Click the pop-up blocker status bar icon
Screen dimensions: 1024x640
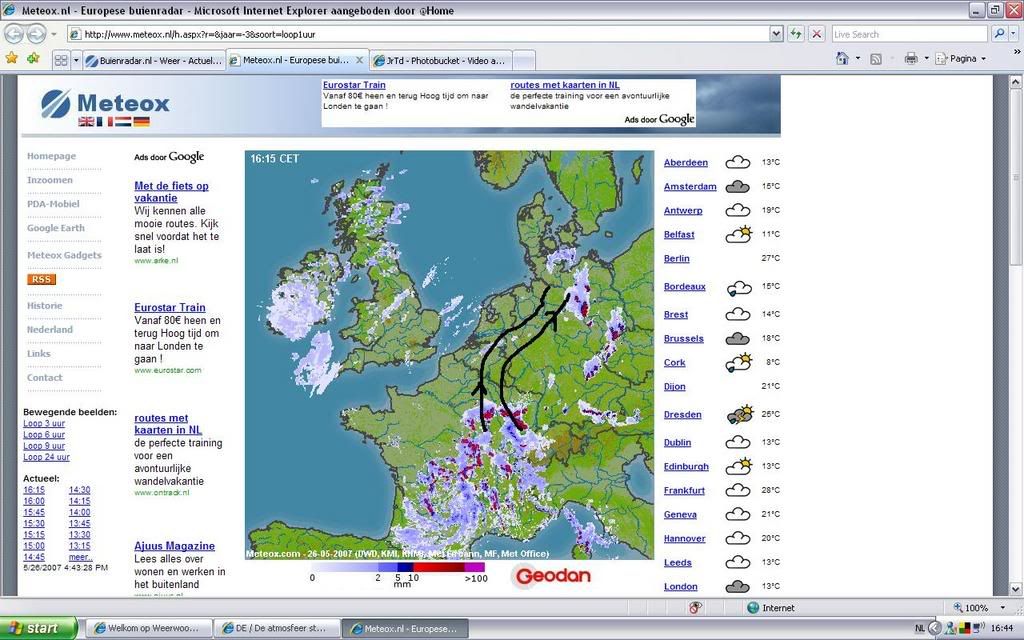click(x=696, y=608)
